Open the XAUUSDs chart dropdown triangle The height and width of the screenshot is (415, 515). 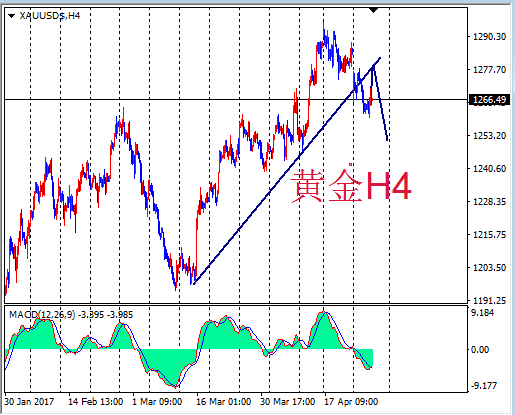[x=11, y=16]
